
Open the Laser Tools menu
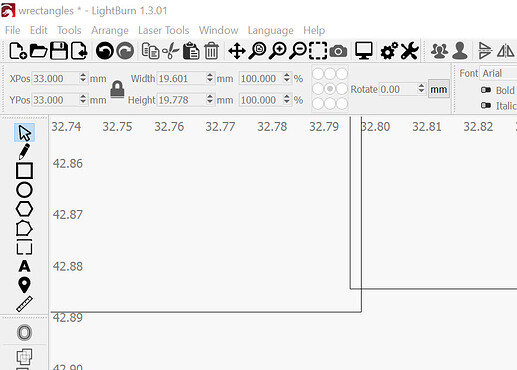tap(164, 30)
